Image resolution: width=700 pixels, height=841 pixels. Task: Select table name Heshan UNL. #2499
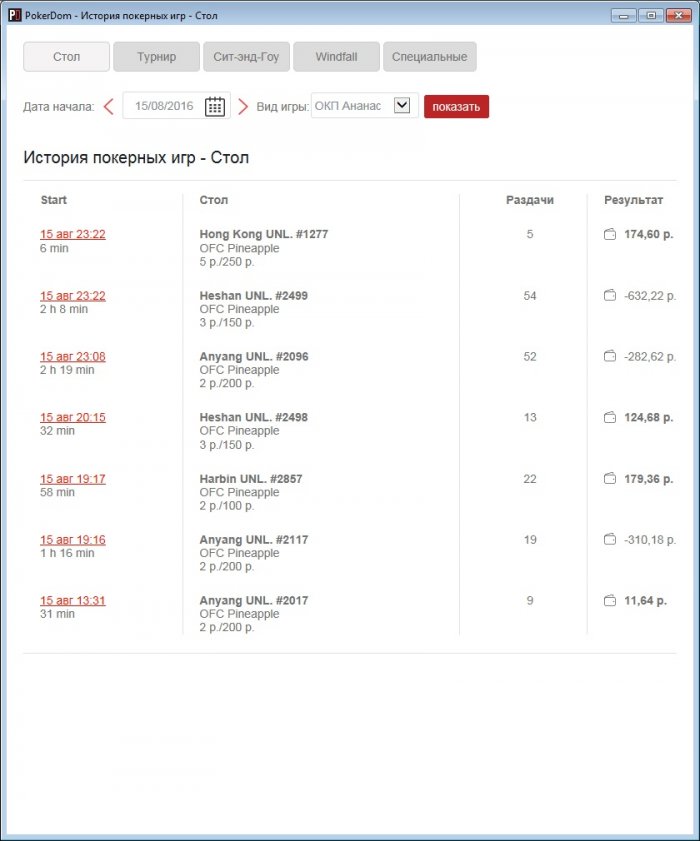tap(254, 296)
